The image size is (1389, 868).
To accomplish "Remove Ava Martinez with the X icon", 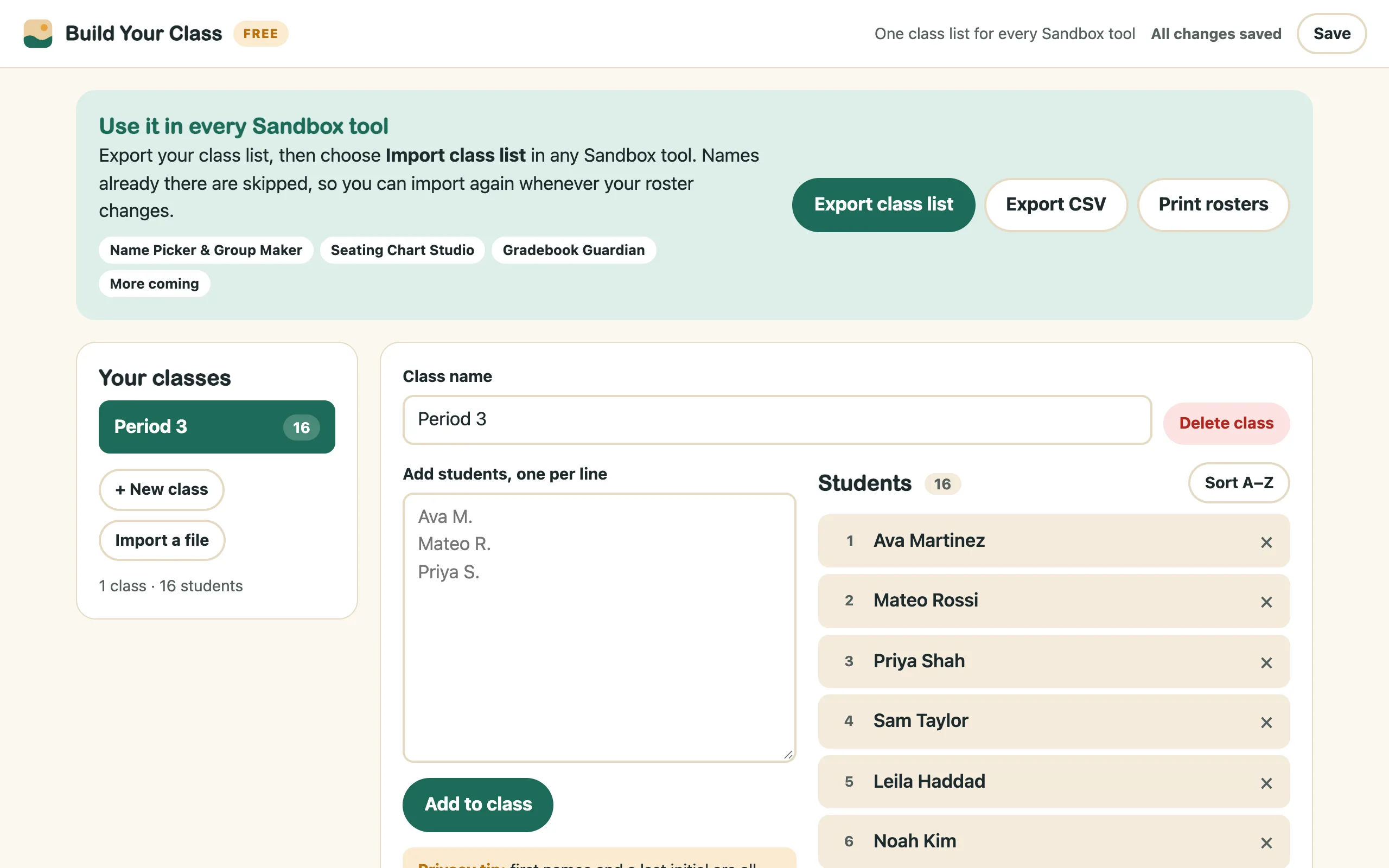I will point(1266,542).
